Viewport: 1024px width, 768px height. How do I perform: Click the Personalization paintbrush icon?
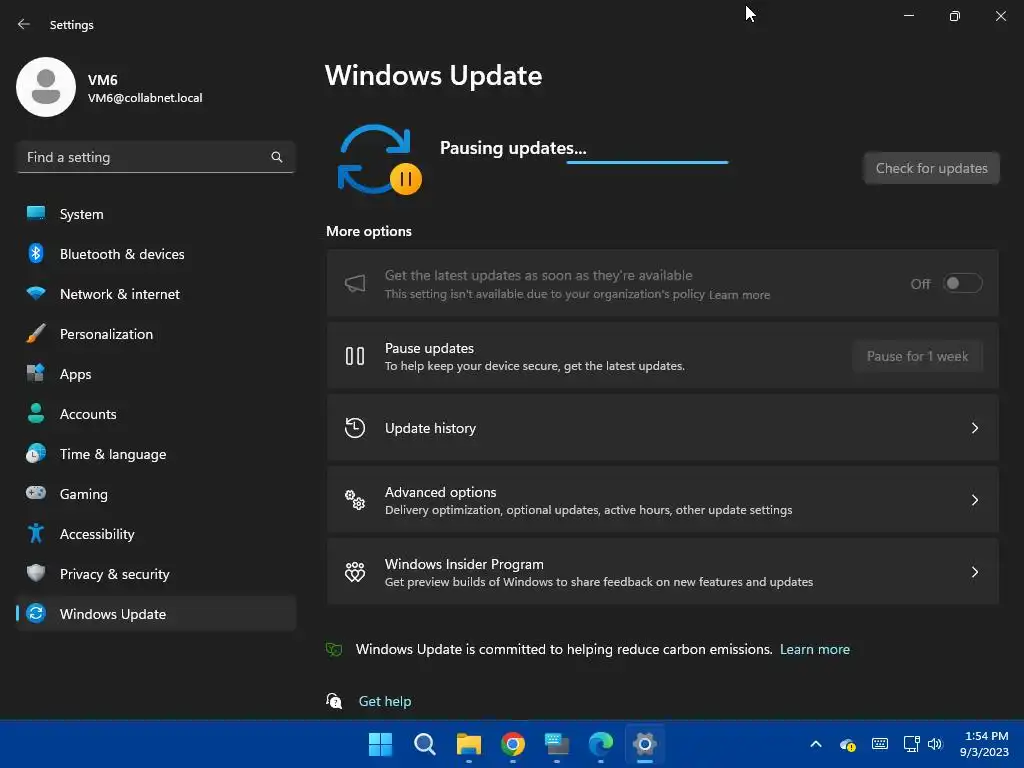coord(36,333)
